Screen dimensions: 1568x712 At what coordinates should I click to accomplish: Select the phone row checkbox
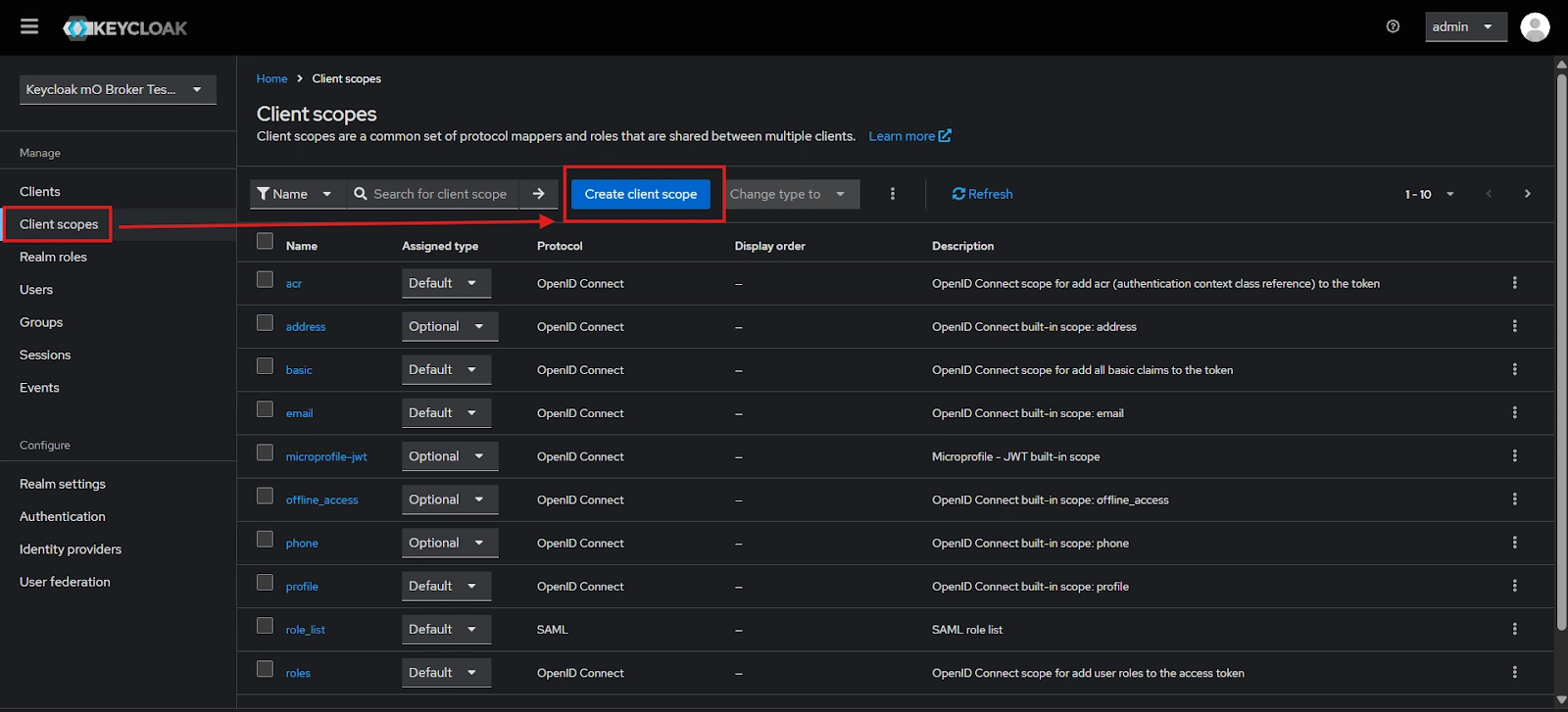(265, 539)
